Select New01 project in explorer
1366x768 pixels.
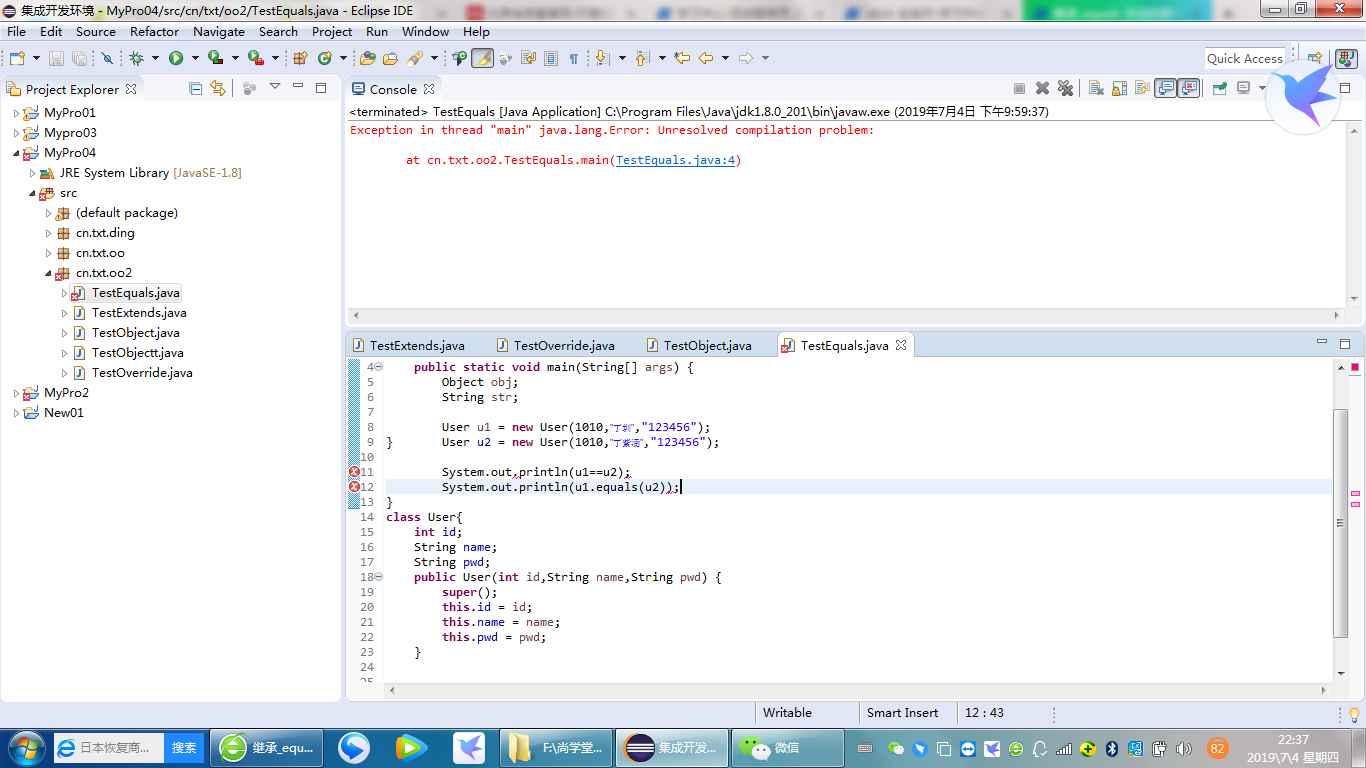64,413
